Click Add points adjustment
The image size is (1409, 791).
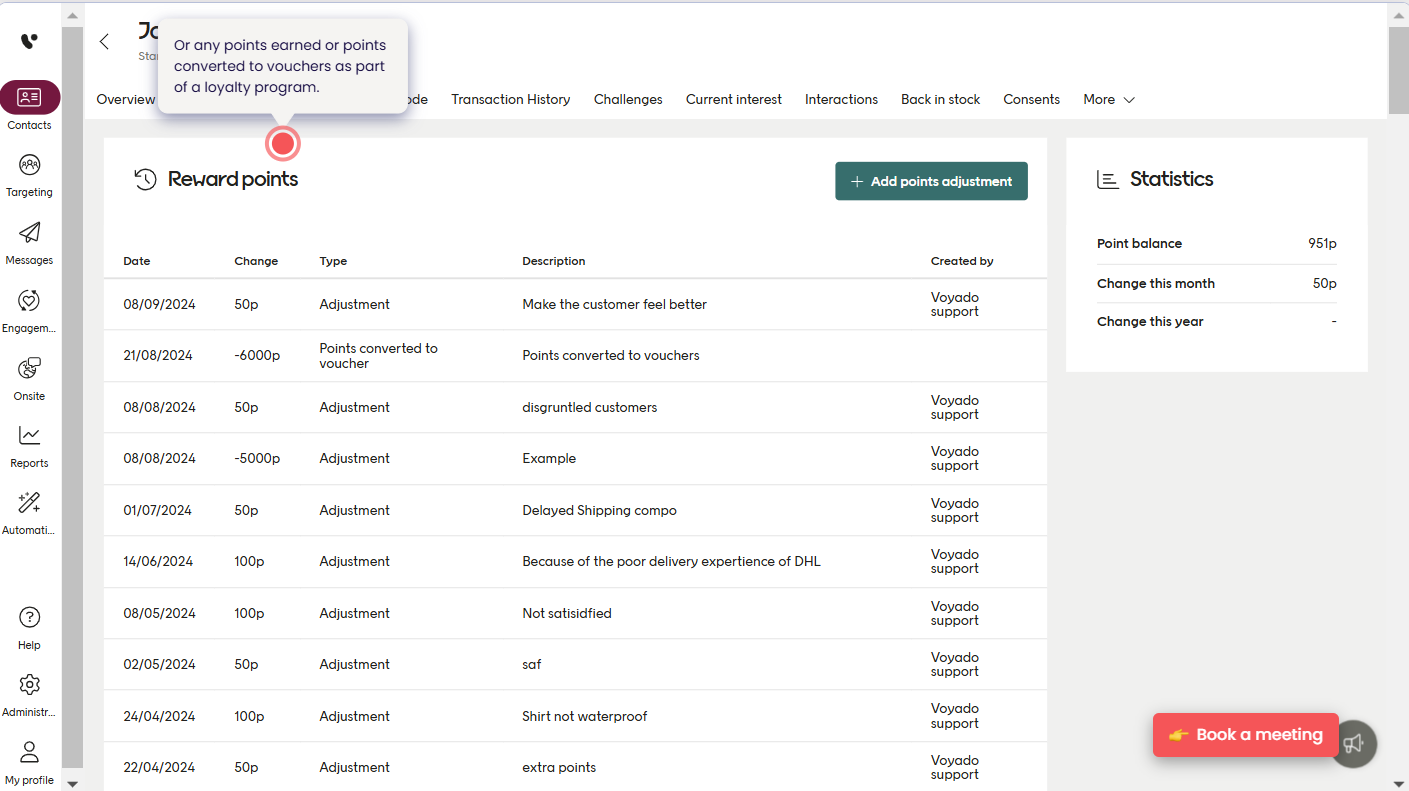point(931,181)
